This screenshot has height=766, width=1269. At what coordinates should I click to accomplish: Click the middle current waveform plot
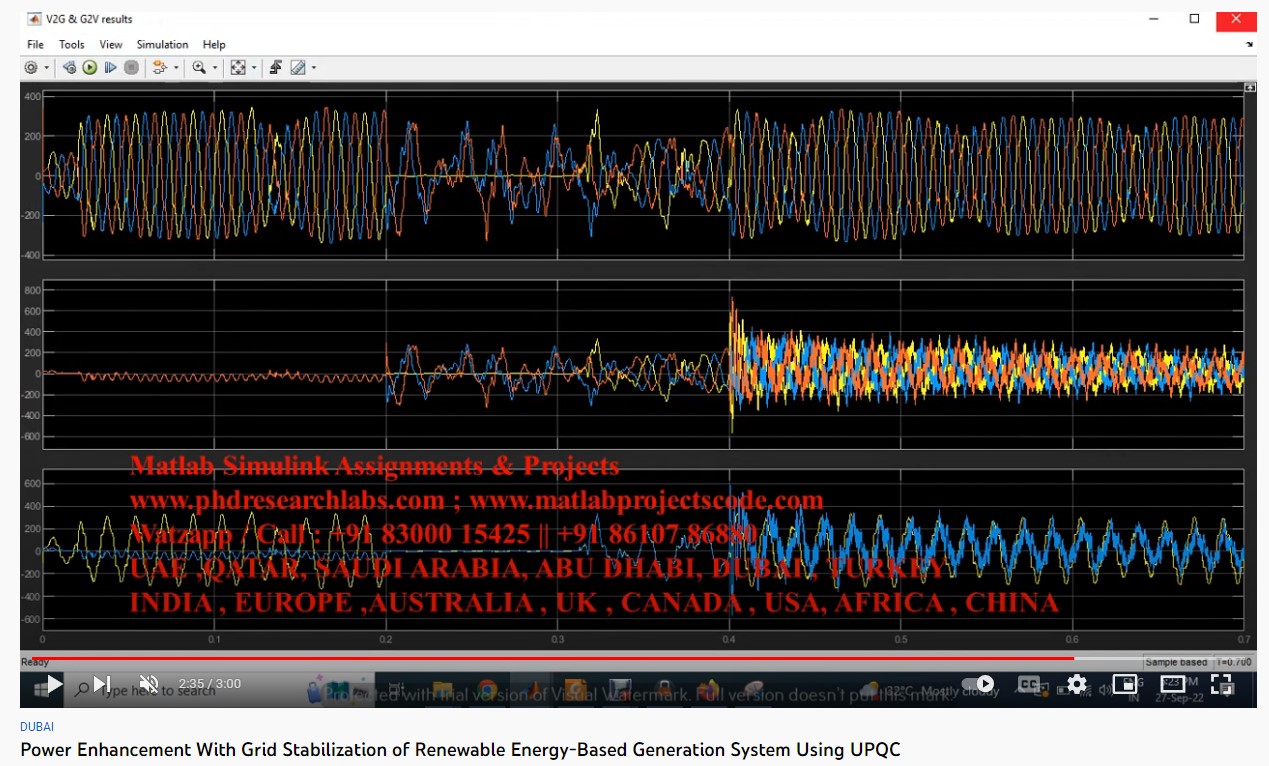[x=643, y=363]
